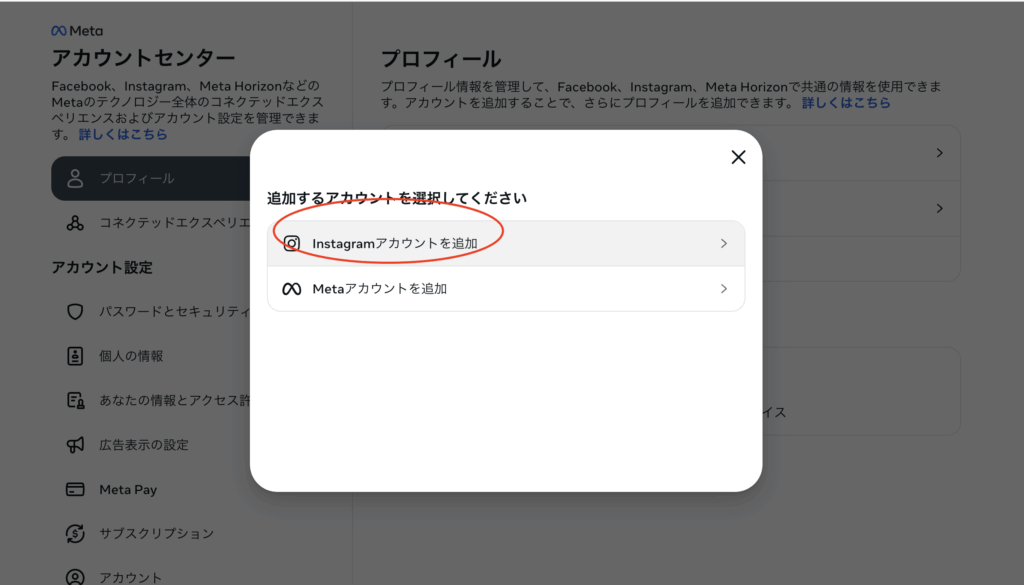The height and width of the screenshot is (585, 1024).
Task: Select Metaアカウントを追加 option
Action: pos(380,289)
